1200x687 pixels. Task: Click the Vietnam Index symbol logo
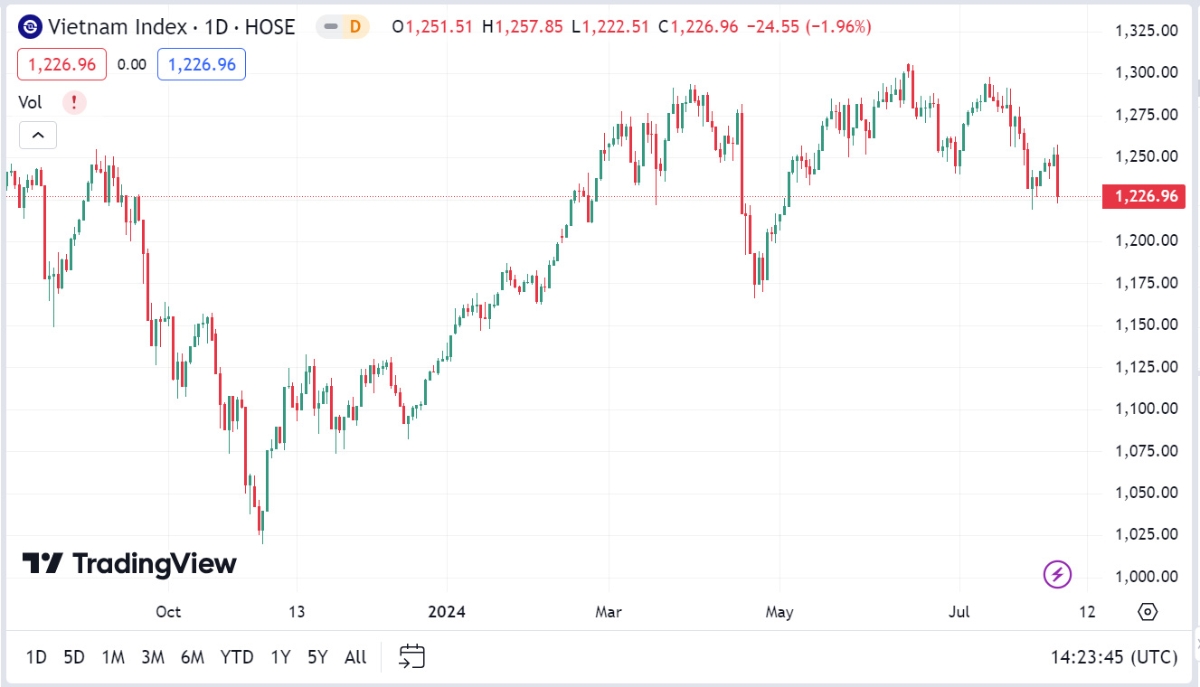coord(30,27)
